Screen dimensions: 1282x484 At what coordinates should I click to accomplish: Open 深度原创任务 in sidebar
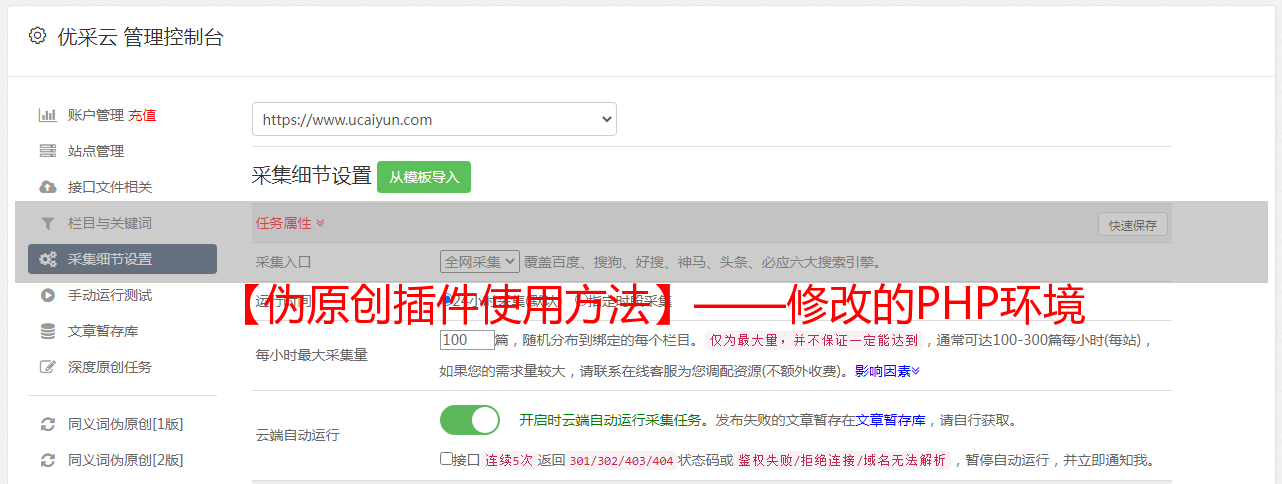coord(110,367)
